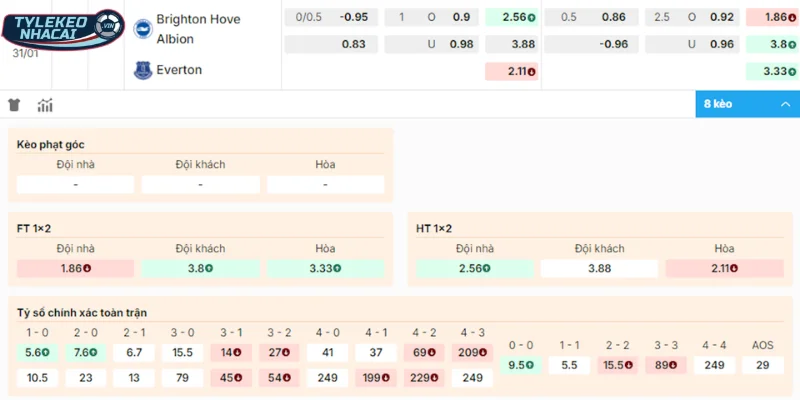Select correct score 2-2 odds 15.5
The image size is (800, 400).
point(618,365)
